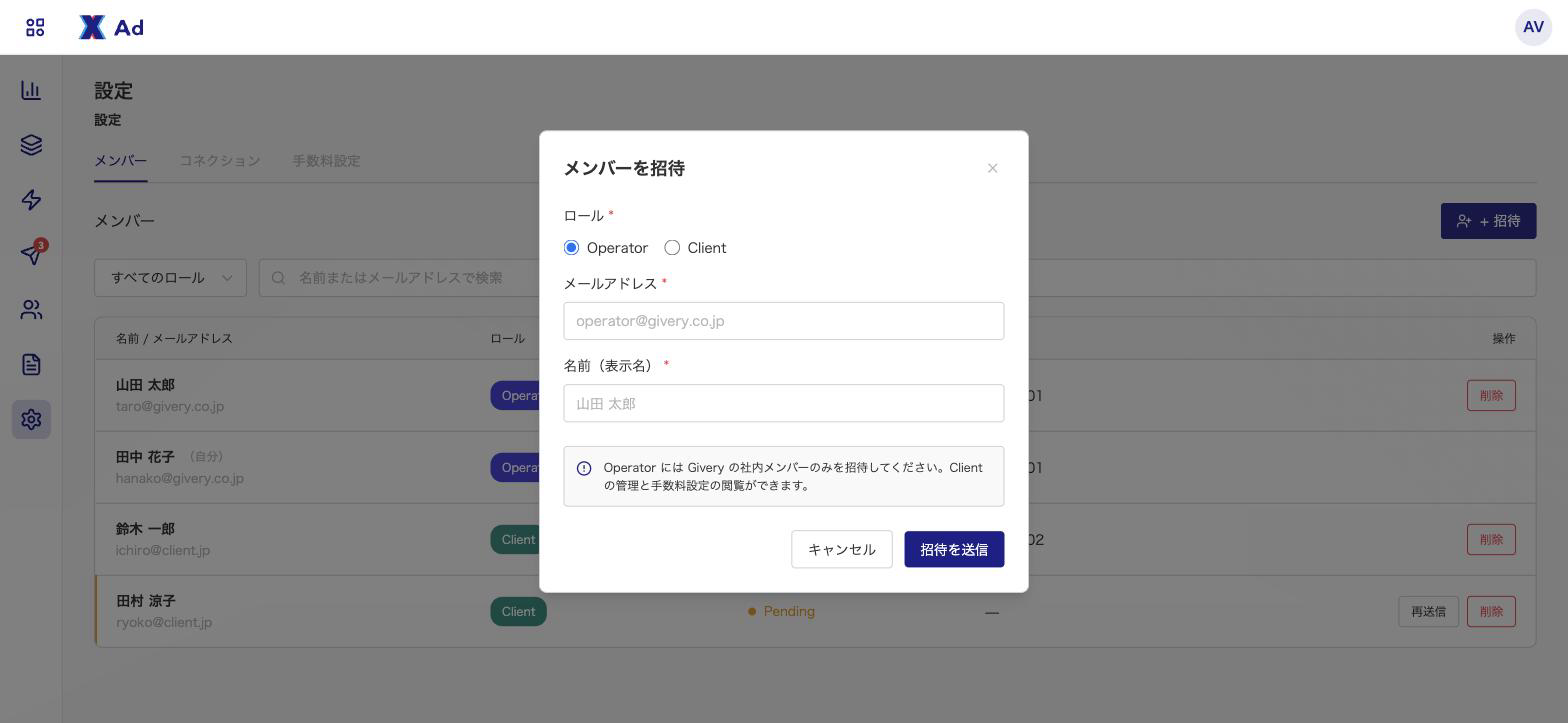This screenshot has height=723, width=1568.
Task: Close the メンバーを招待 dialog with X
Action: click(992, 168)
